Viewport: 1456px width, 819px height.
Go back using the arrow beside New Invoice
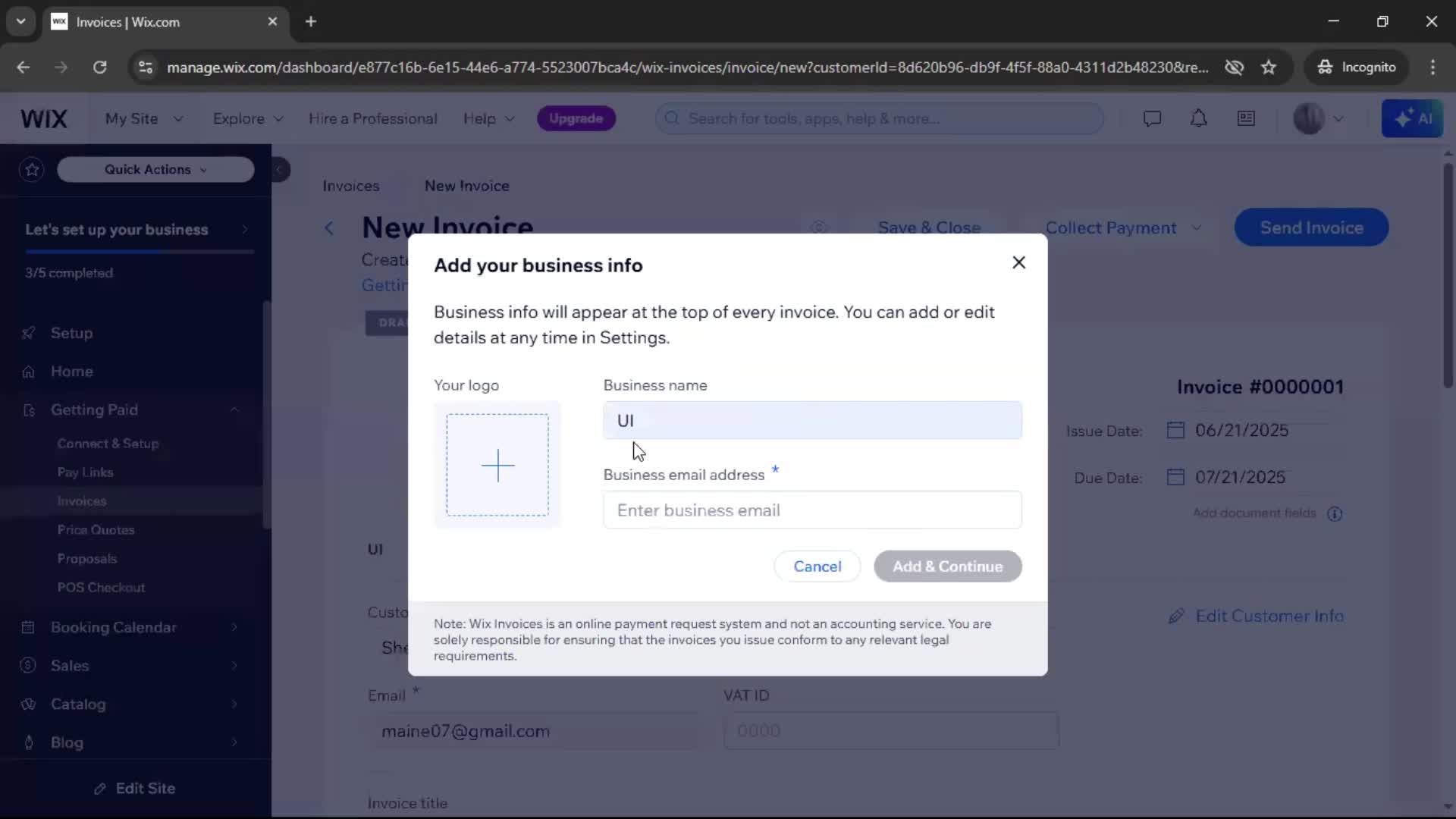[329, 228]
